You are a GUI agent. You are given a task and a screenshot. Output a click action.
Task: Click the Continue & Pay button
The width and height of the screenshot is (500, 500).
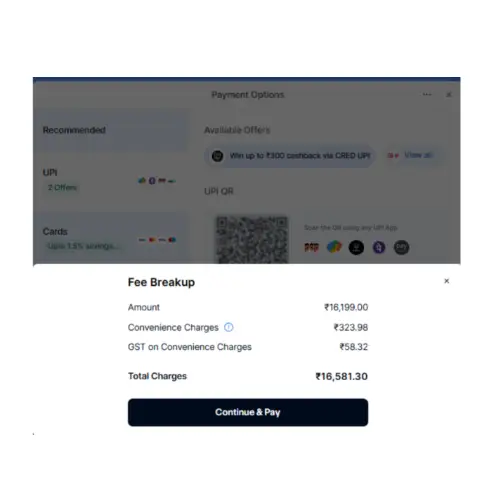[248, 412]
